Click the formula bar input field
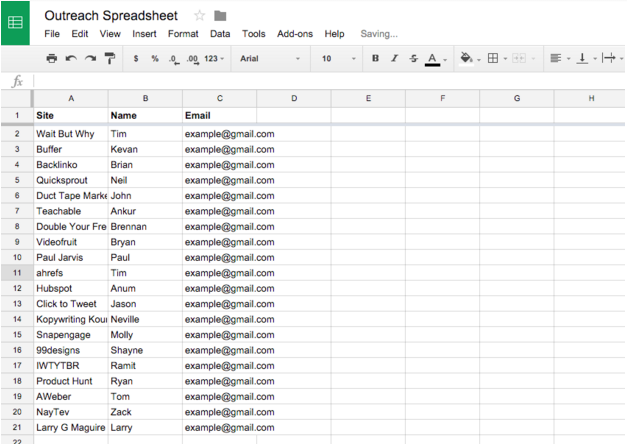 click(x=320, y=81)
